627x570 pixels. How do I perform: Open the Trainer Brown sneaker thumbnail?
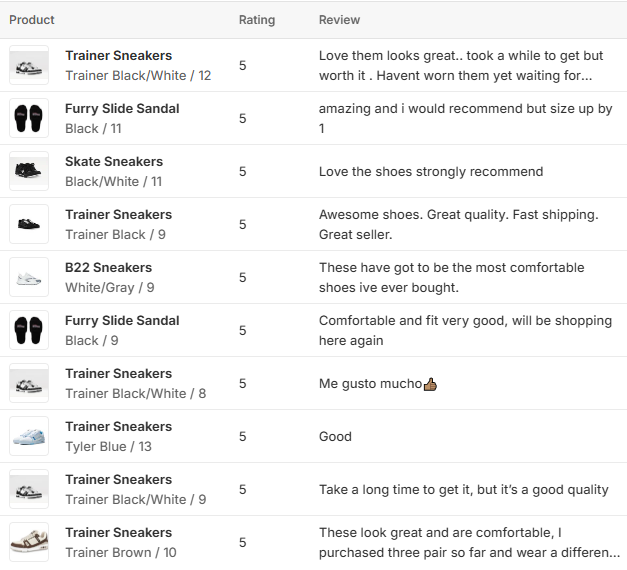[29, 542]
